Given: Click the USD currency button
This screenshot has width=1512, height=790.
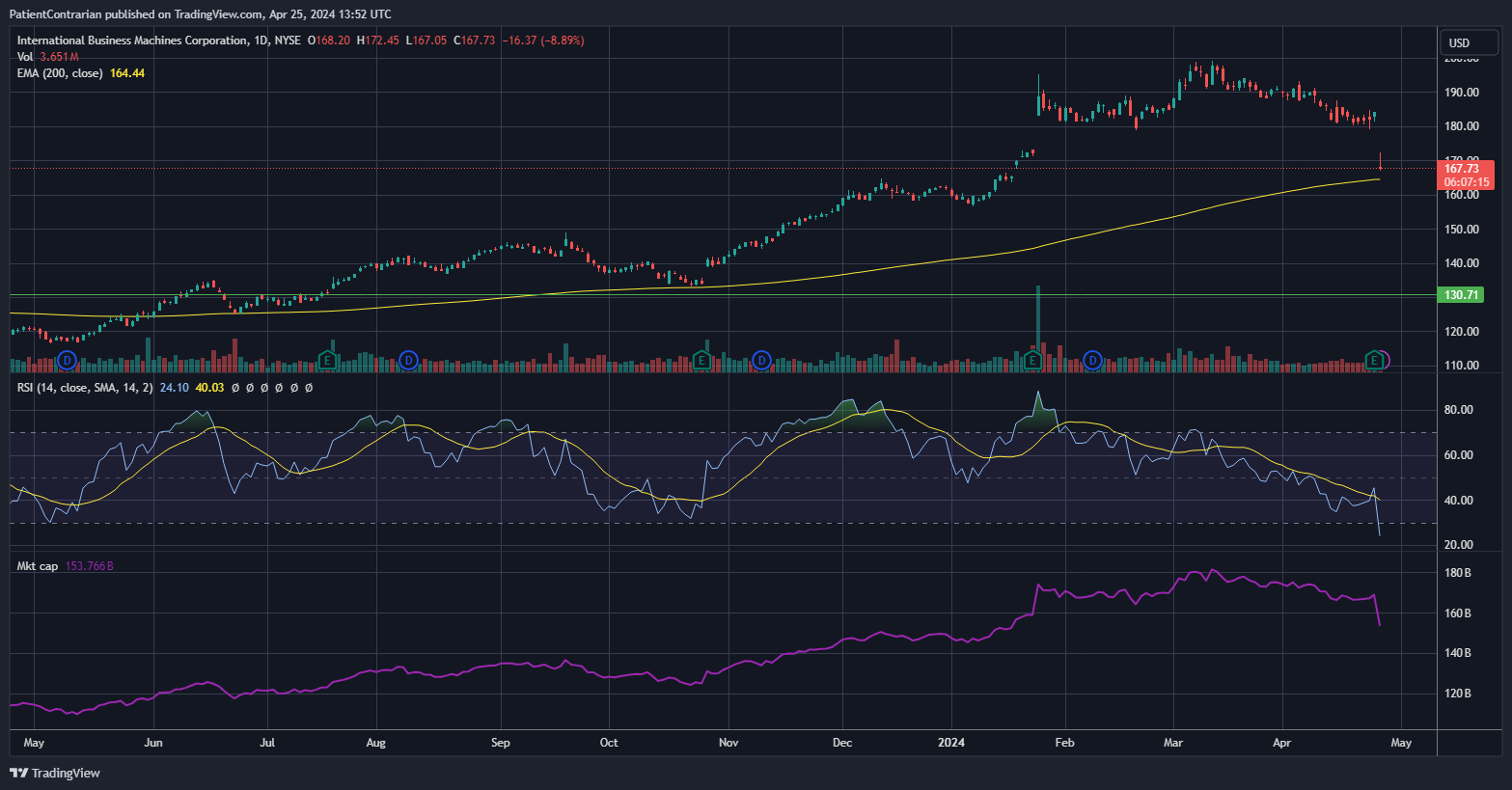Looking at the screenshot, I should coord(1470,42).
